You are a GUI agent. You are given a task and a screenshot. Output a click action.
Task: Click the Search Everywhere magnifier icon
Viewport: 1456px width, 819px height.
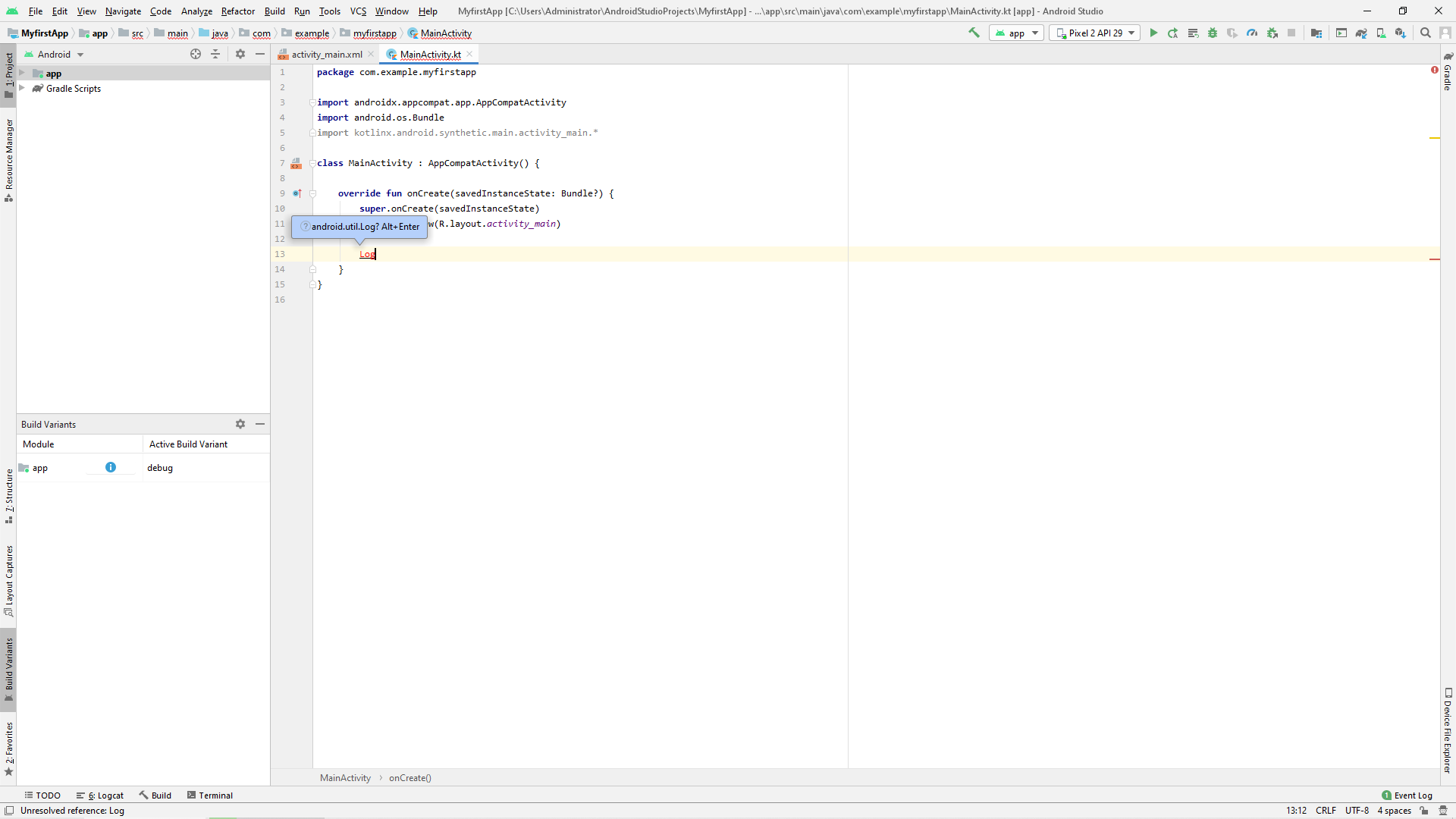pyautogui.click(x=1426, y=33)
